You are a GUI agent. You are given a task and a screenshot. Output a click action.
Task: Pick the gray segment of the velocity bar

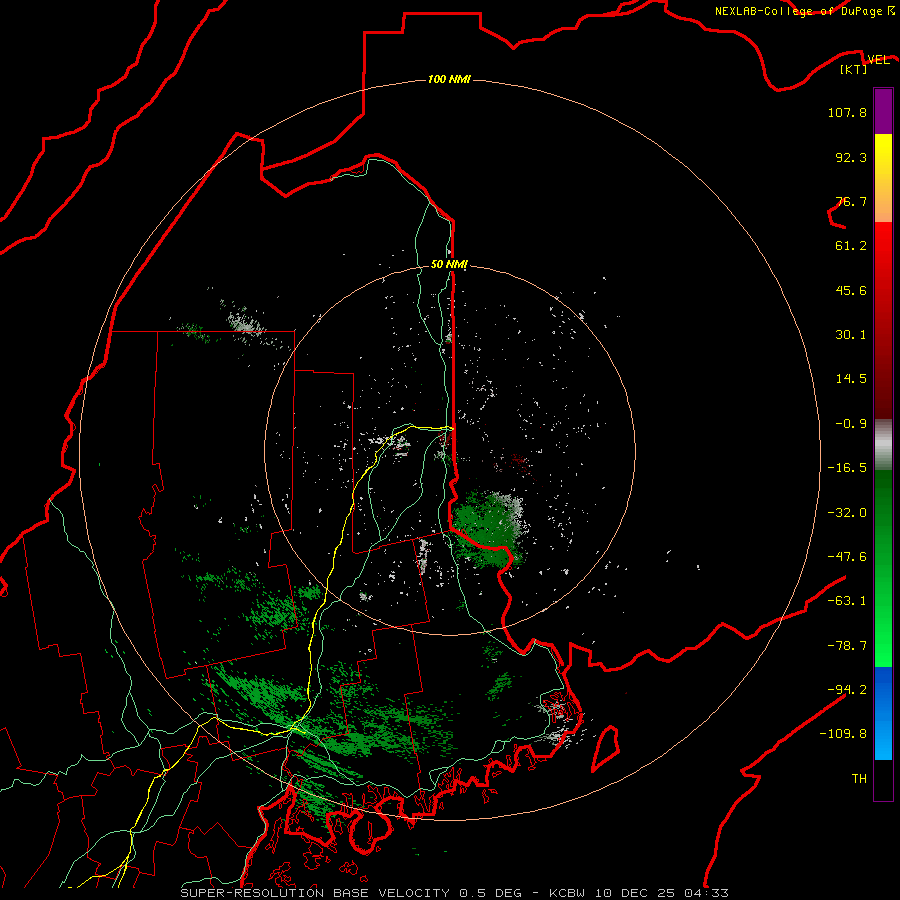(883, 445)
